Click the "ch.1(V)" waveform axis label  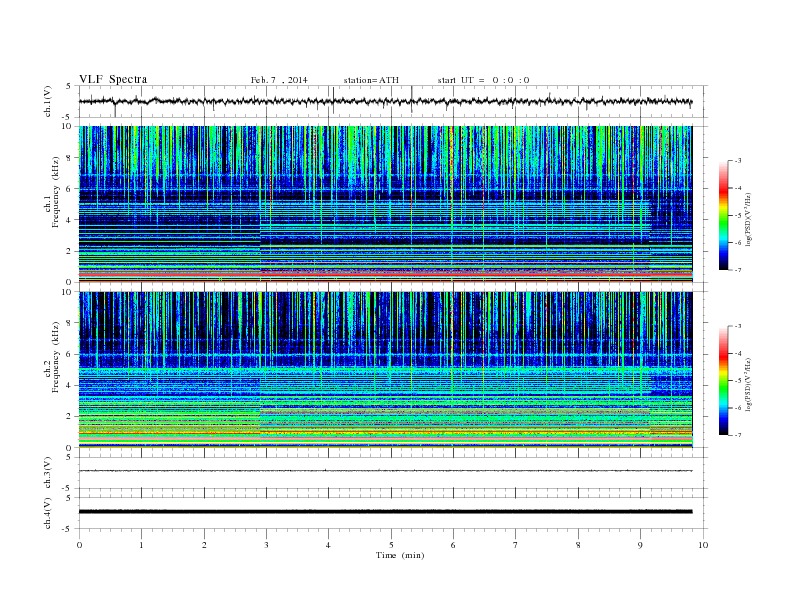click(x=48, y=101)
